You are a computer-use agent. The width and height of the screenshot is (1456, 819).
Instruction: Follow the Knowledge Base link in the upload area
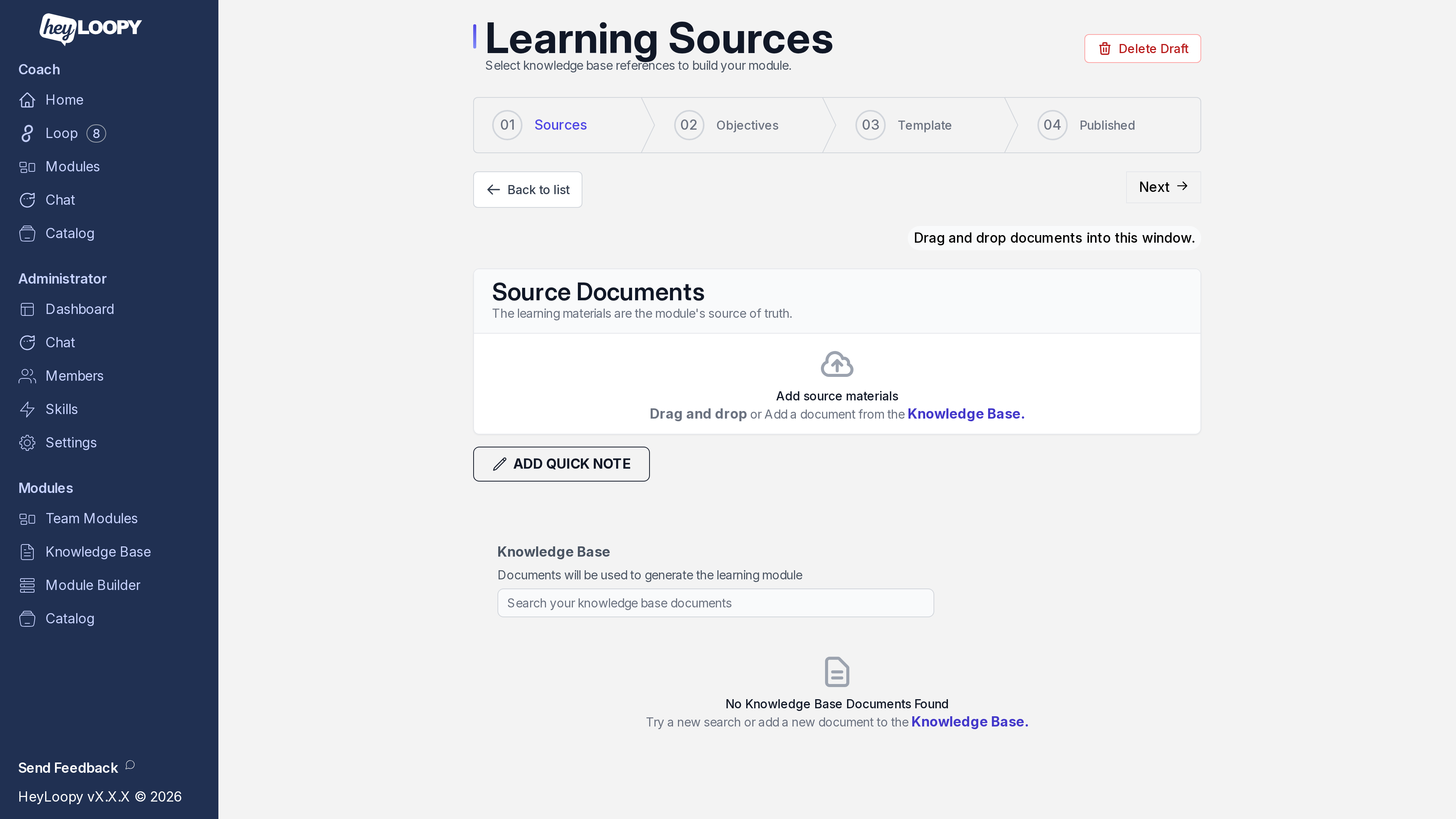tap(966, 414)
